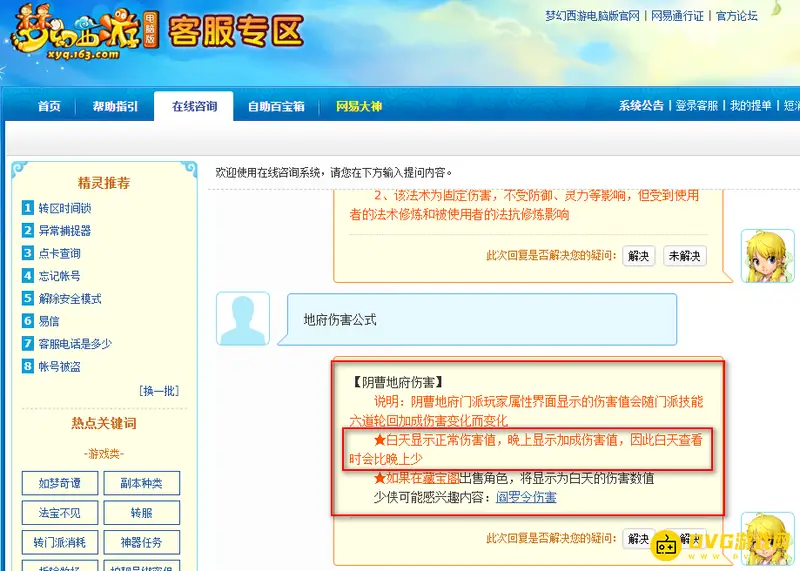Click number 7 icon beside 客服电话是多少
The height and width of the screenshot is (571, 800).
[28, 343]
